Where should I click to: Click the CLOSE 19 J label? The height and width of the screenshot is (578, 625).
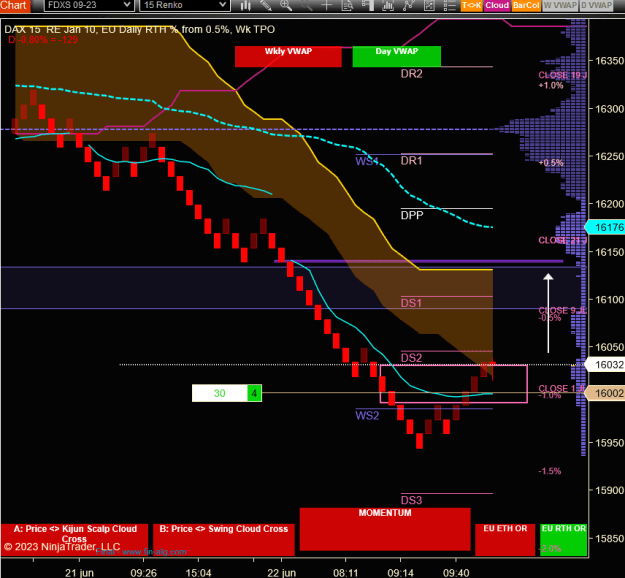click(x=562, y=75)
